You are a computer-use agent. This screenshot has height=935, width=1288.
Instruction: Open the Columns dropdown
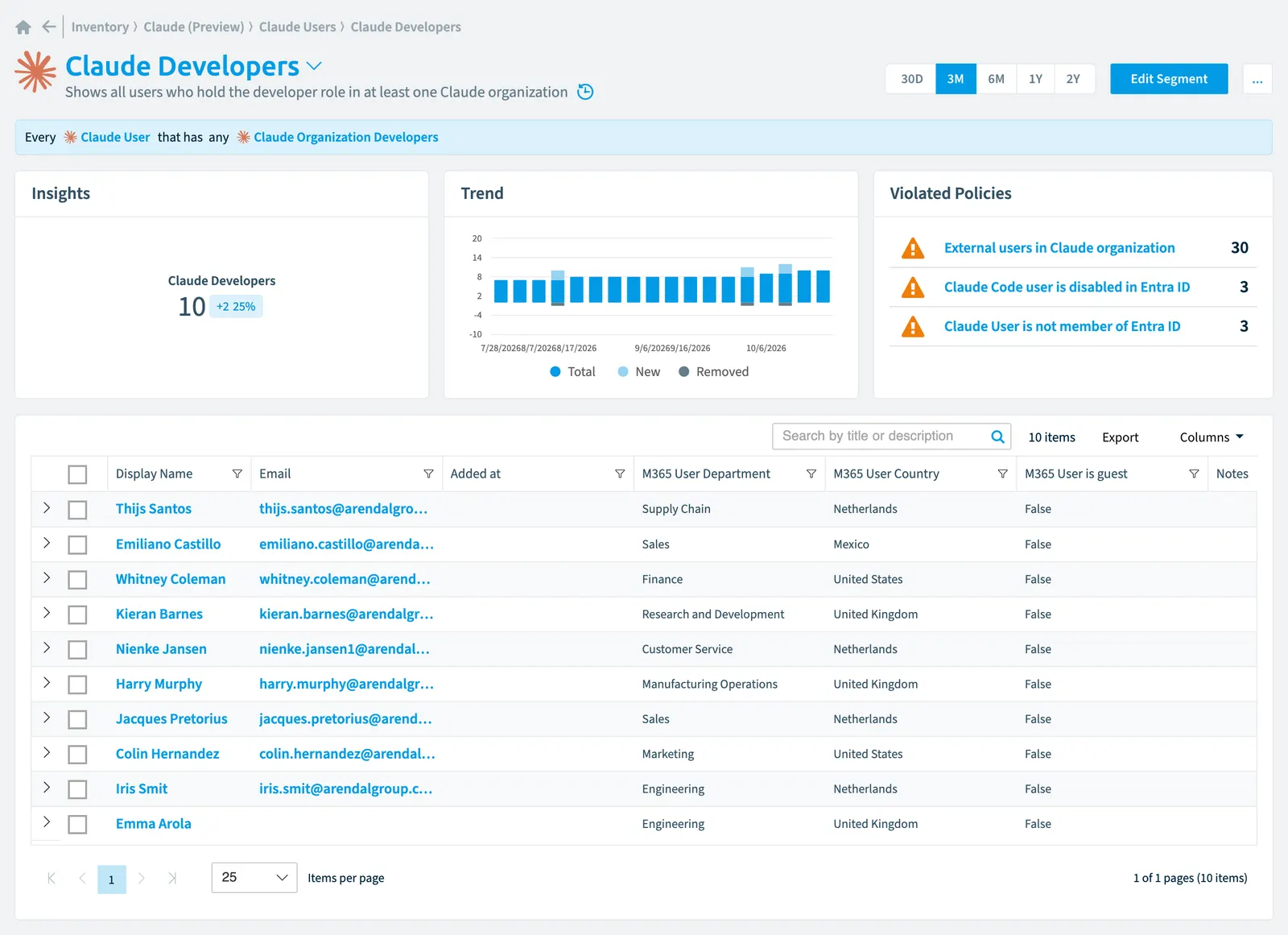(x=1212, y=437)
